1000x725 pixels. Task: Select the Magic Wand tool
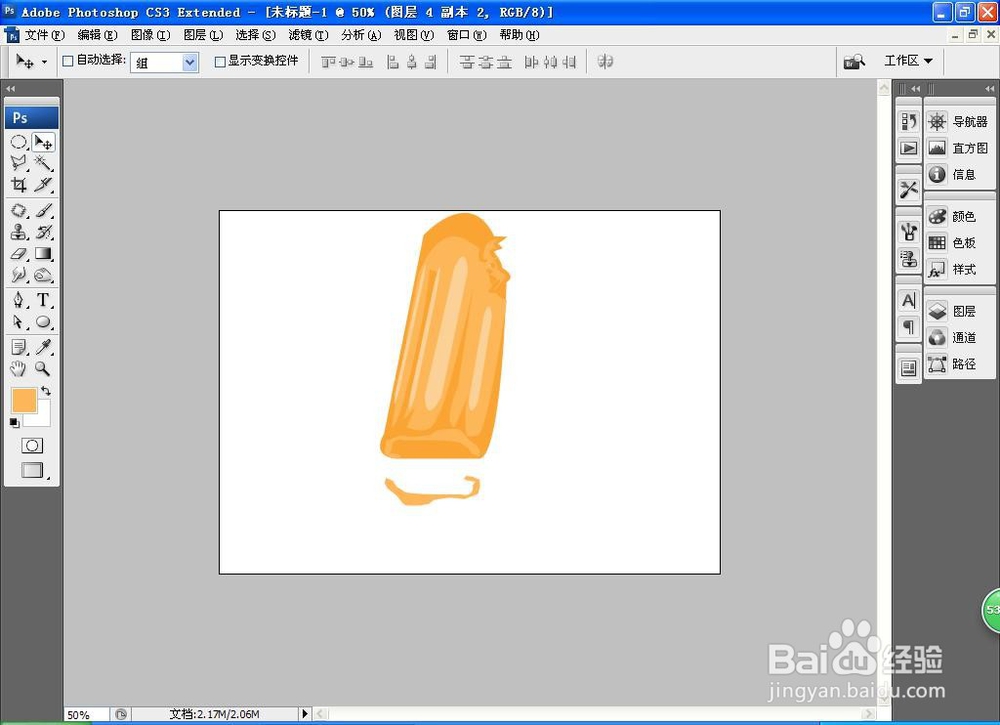pos(43,163)
